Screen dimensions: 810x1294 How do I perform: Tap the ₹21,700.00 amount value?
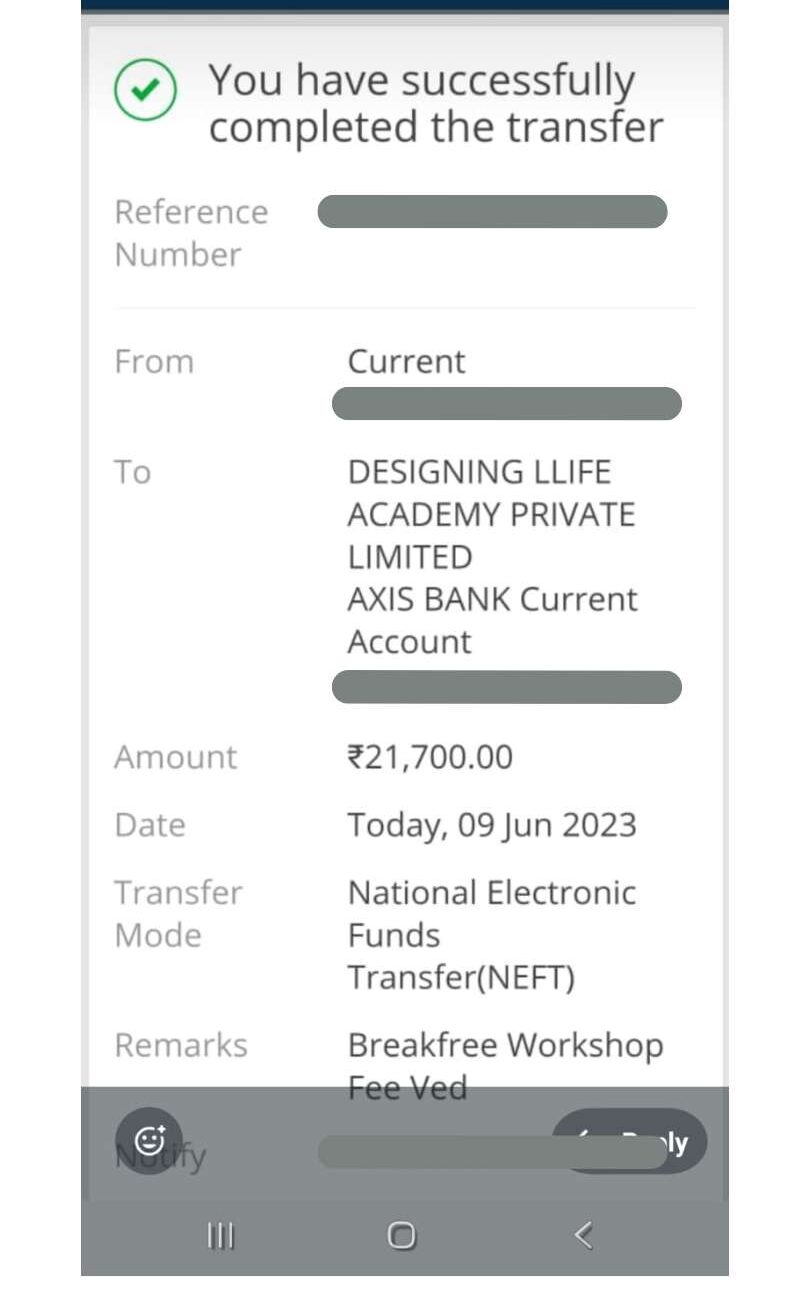[x=430, y=757]
